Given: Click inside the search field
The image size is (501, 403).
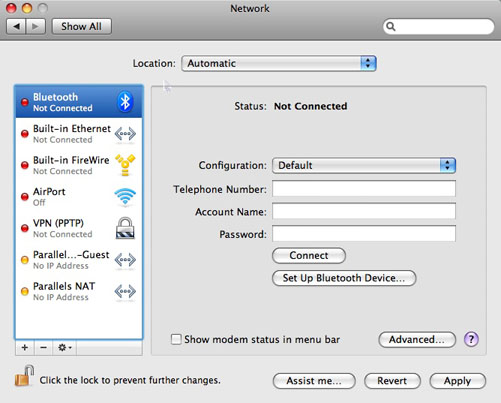Looking at the screenshot, I should coord(439,26).
